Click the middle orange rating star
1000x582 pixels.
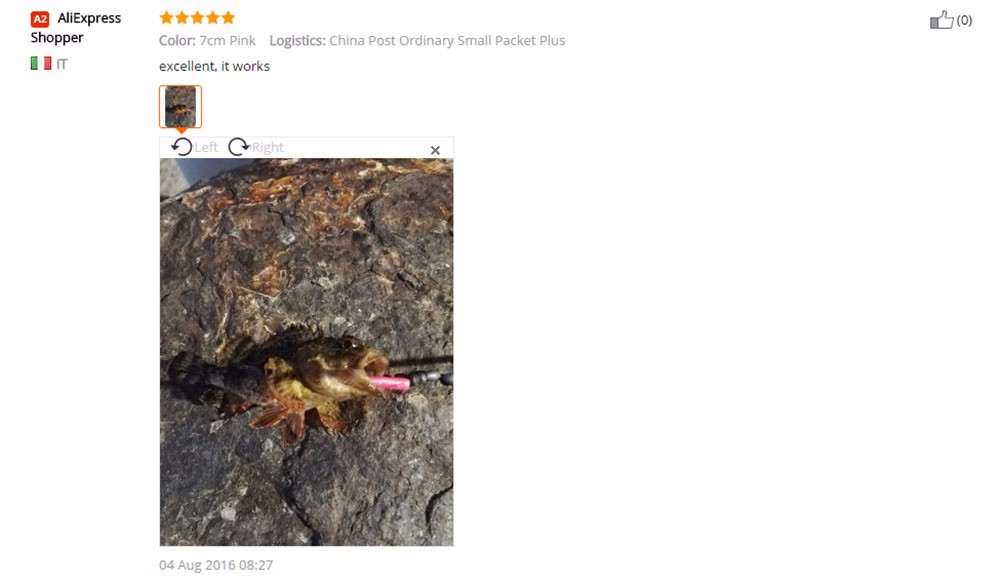click(x=197, y=17)
